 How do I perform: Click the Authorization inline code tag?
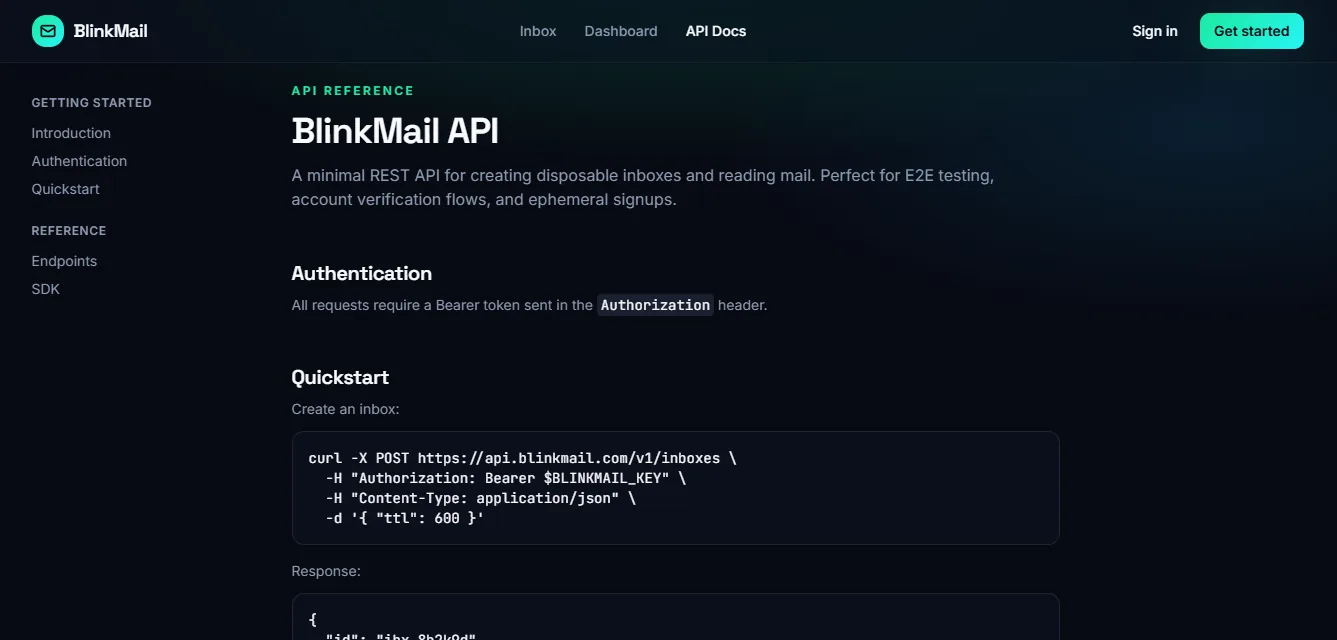click(655, 305)
